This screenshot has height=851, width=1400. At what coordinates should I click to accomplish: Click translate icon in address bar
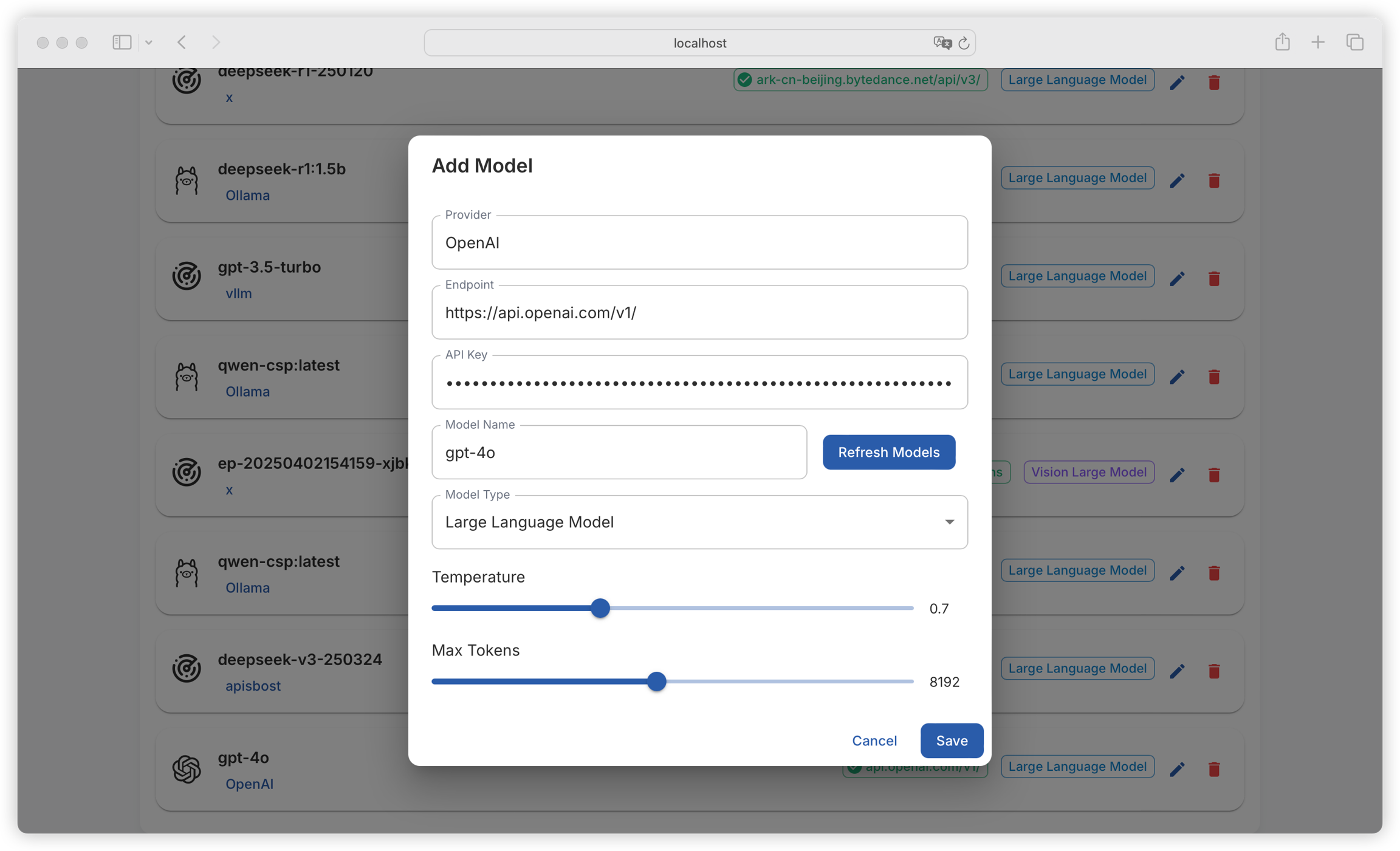pos(942,43)
